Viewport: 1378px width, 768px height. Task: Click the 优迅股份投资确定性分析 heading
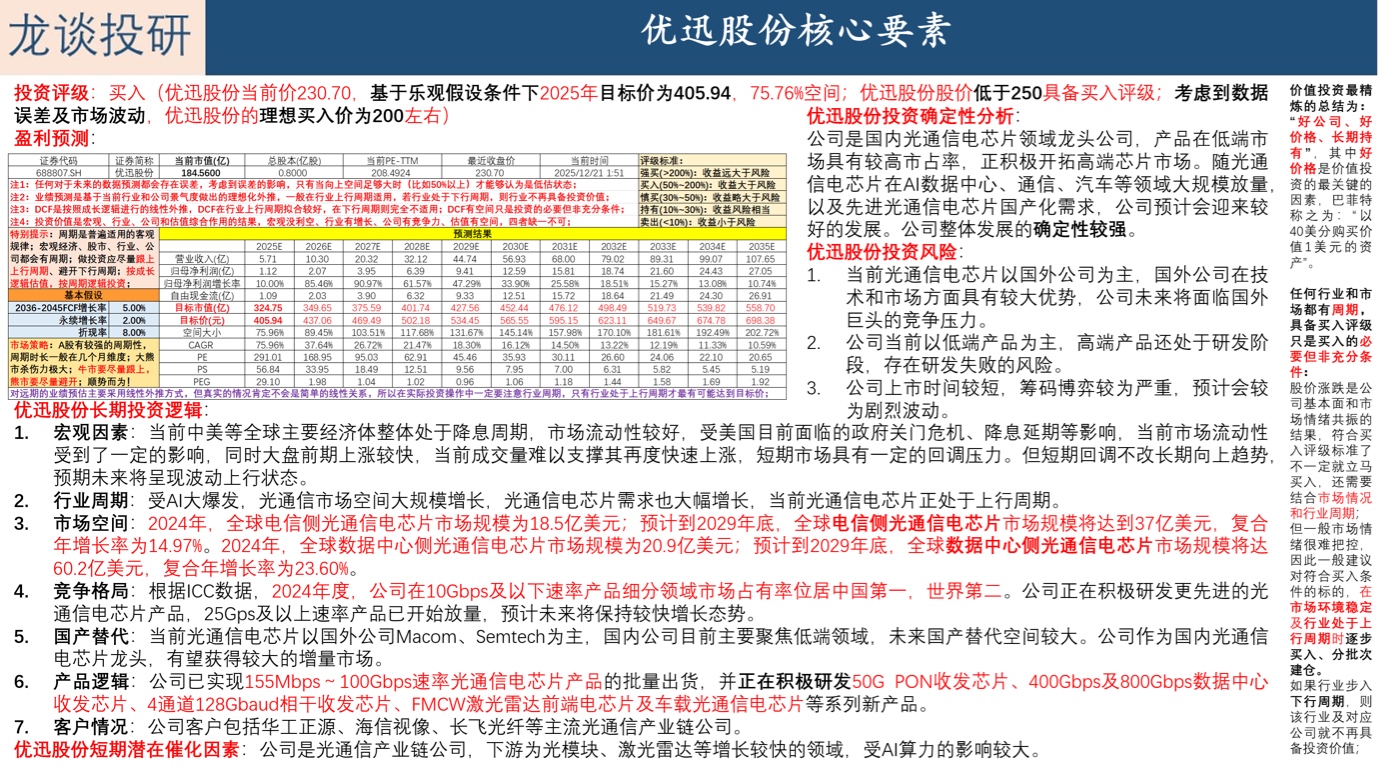tap(910, 115)
